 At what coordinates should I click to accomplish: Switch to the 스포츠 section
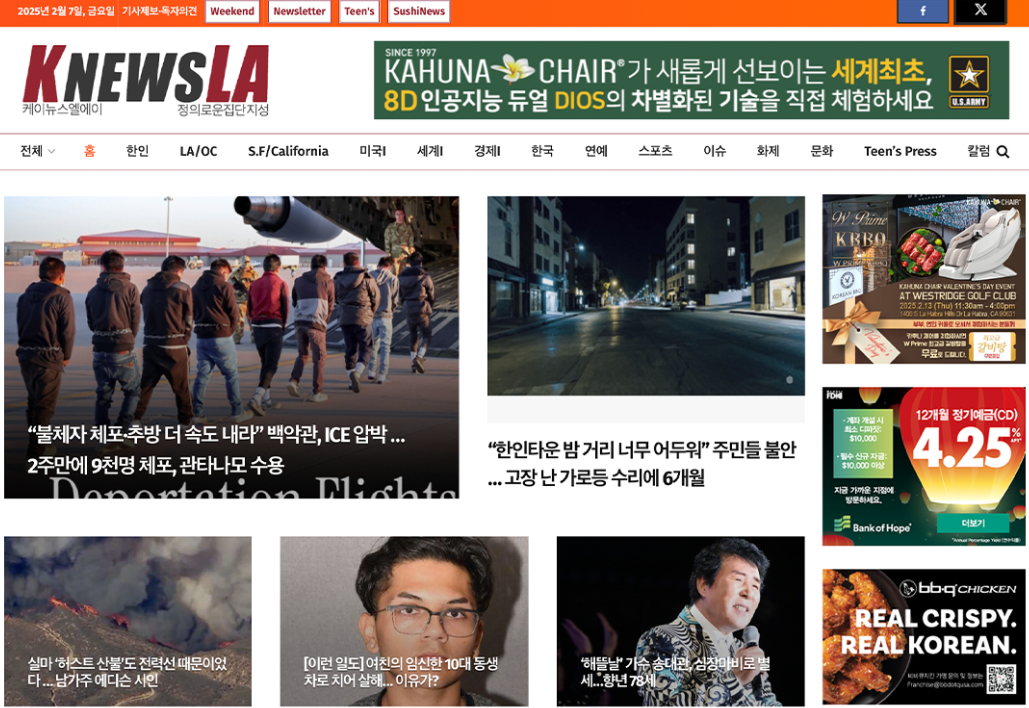[x=657, y=149]
